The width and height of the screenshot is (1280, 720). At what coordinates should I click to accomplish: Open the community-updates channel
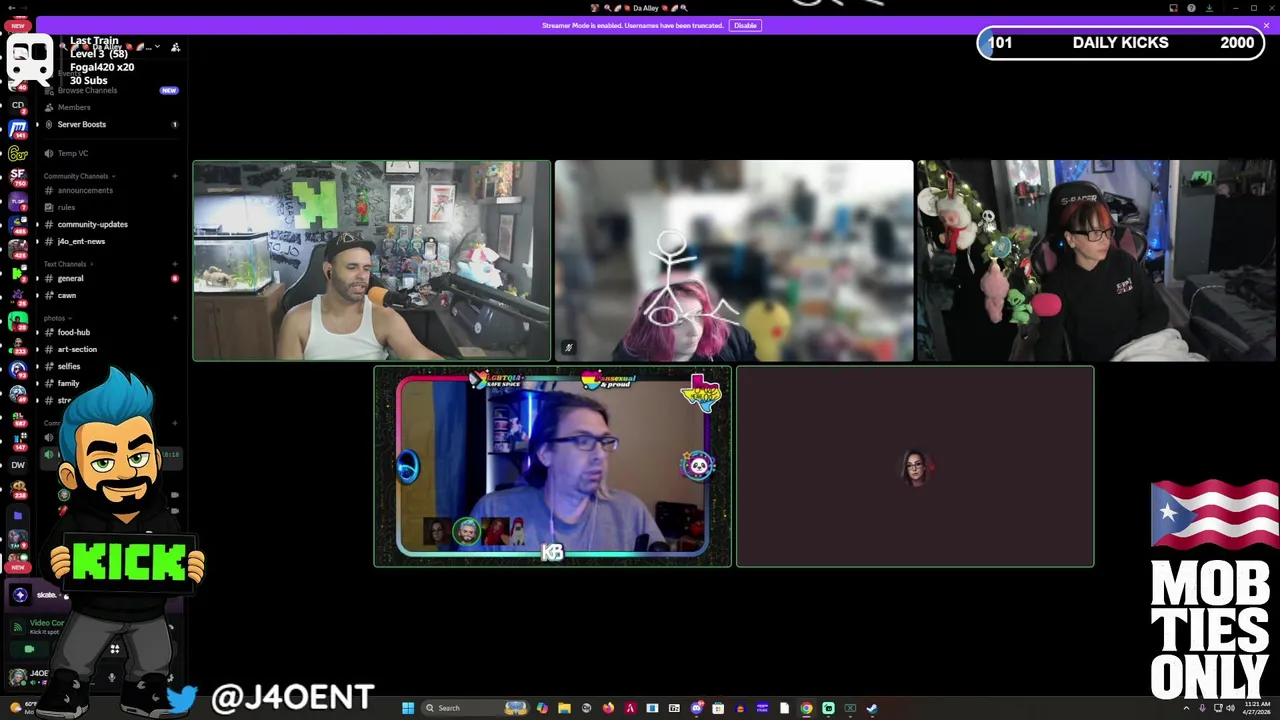110,224
